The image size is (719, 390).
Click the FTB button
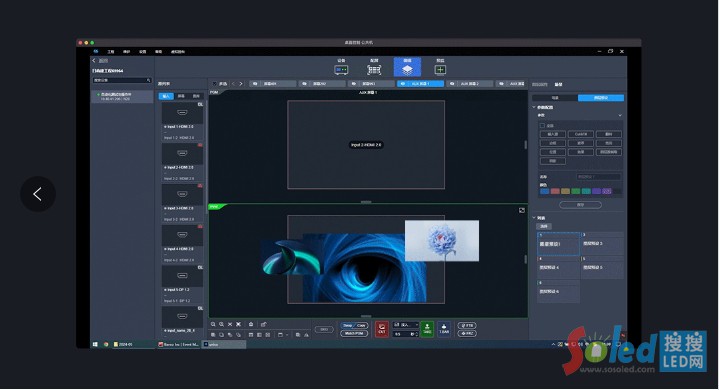pos(467,325)
